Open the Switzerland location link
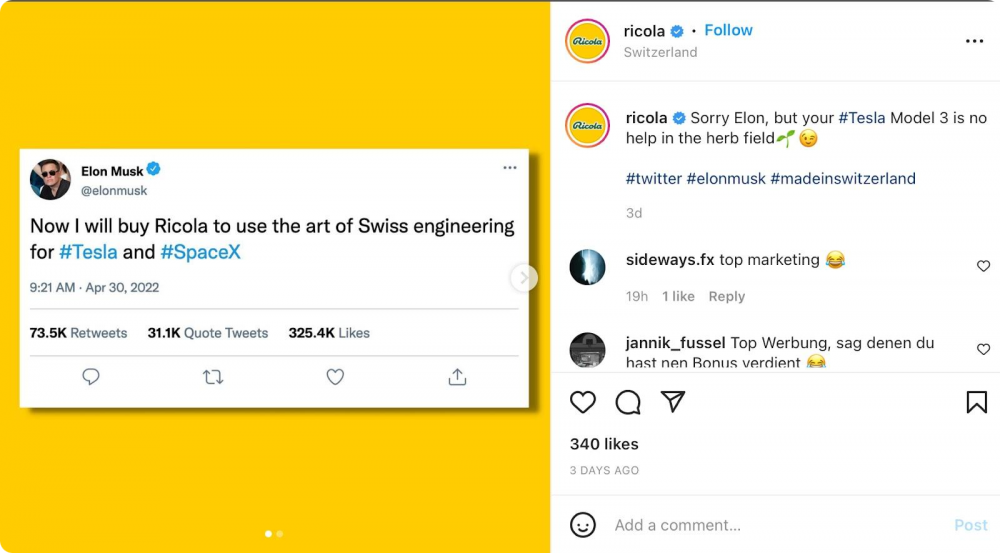The image size is (1000, 553). (660, 52)
